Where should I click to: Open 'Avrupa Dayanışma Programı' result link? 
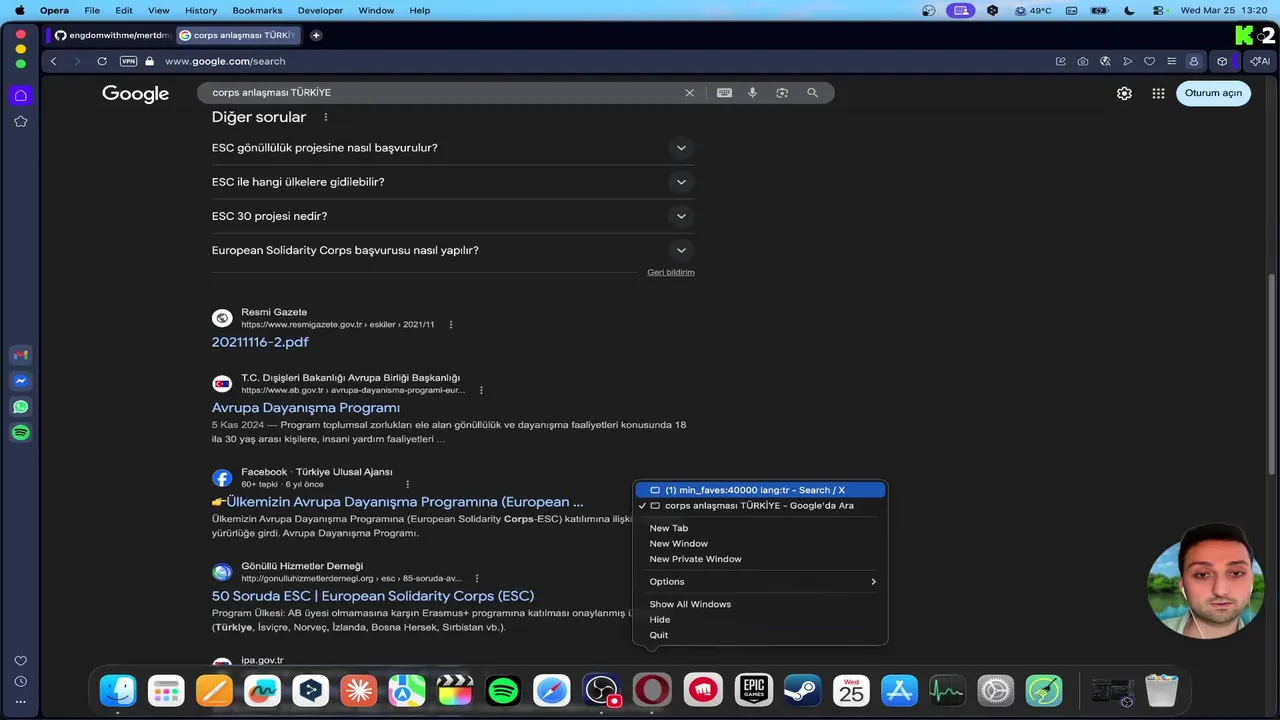tap(306, 408)
